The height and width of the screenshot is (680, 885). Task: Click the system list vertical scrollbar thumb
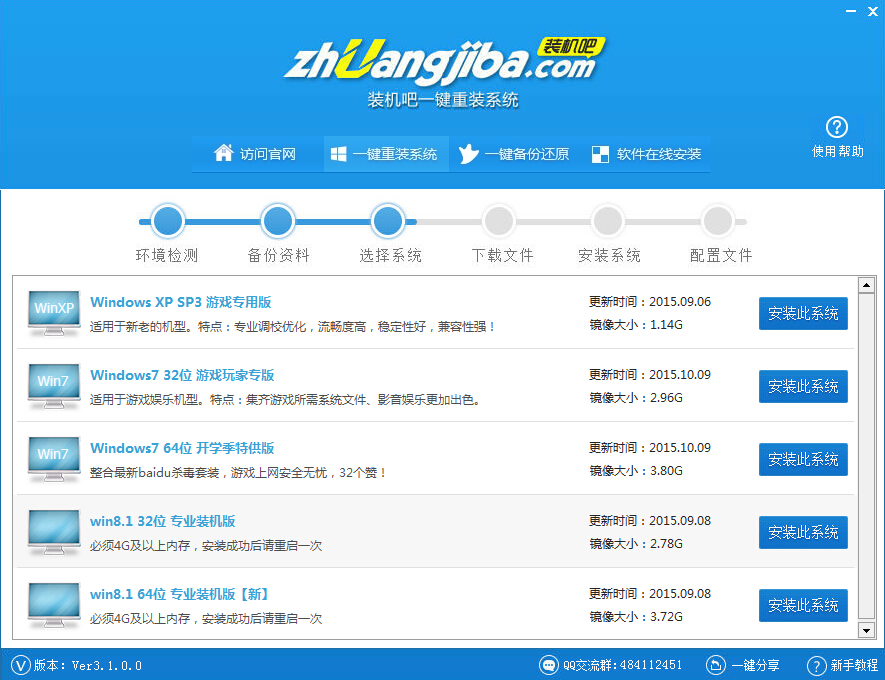(x=866, y=455)
